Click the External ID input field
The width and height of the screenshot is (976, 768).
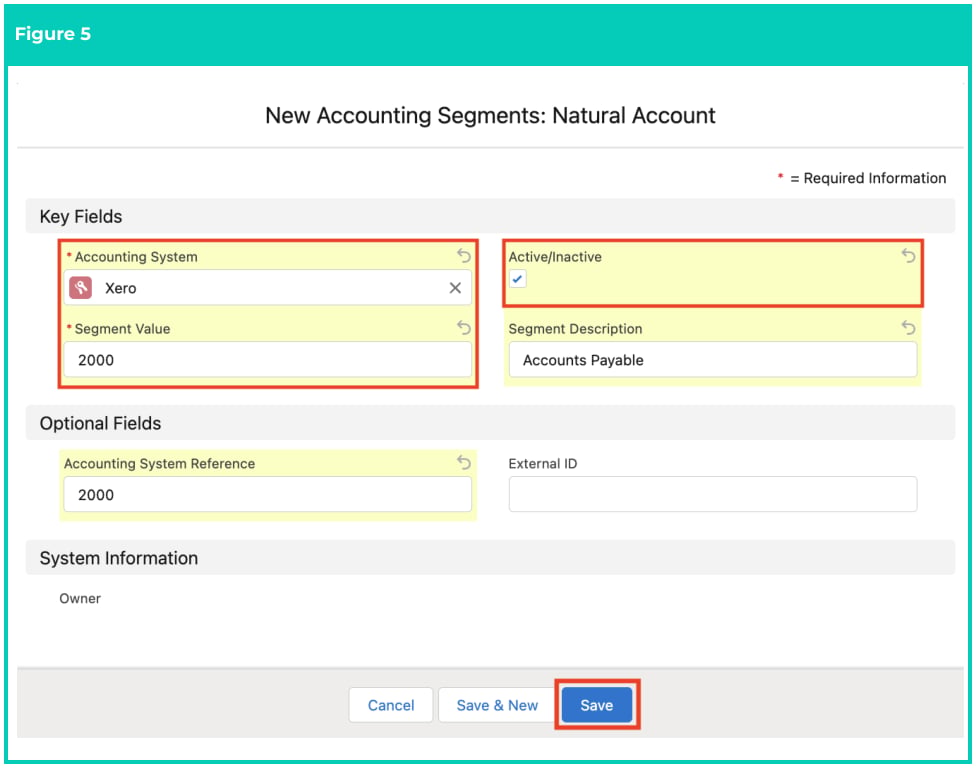(713, 495)
